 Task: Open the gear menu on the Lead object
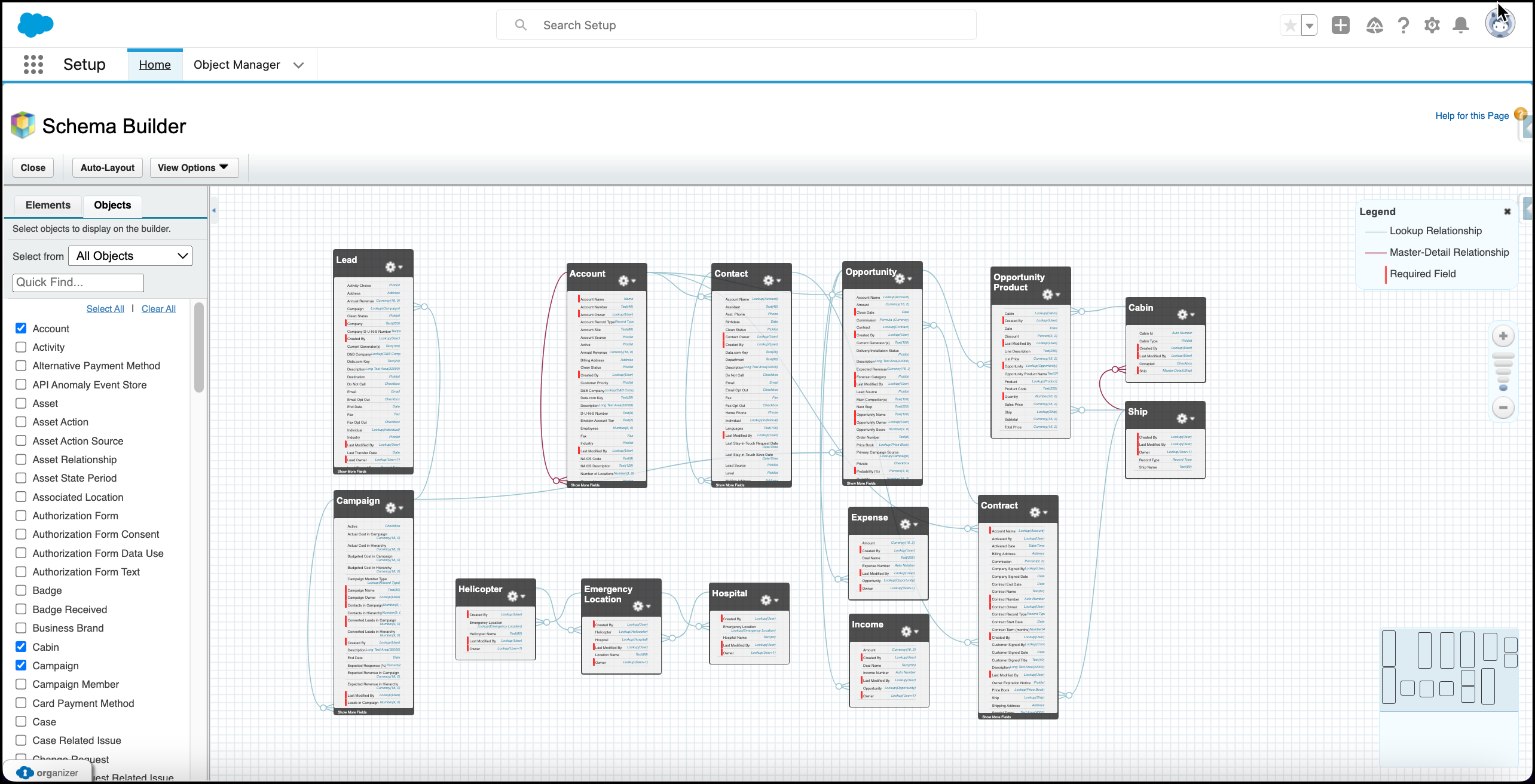tap(394, 267)
